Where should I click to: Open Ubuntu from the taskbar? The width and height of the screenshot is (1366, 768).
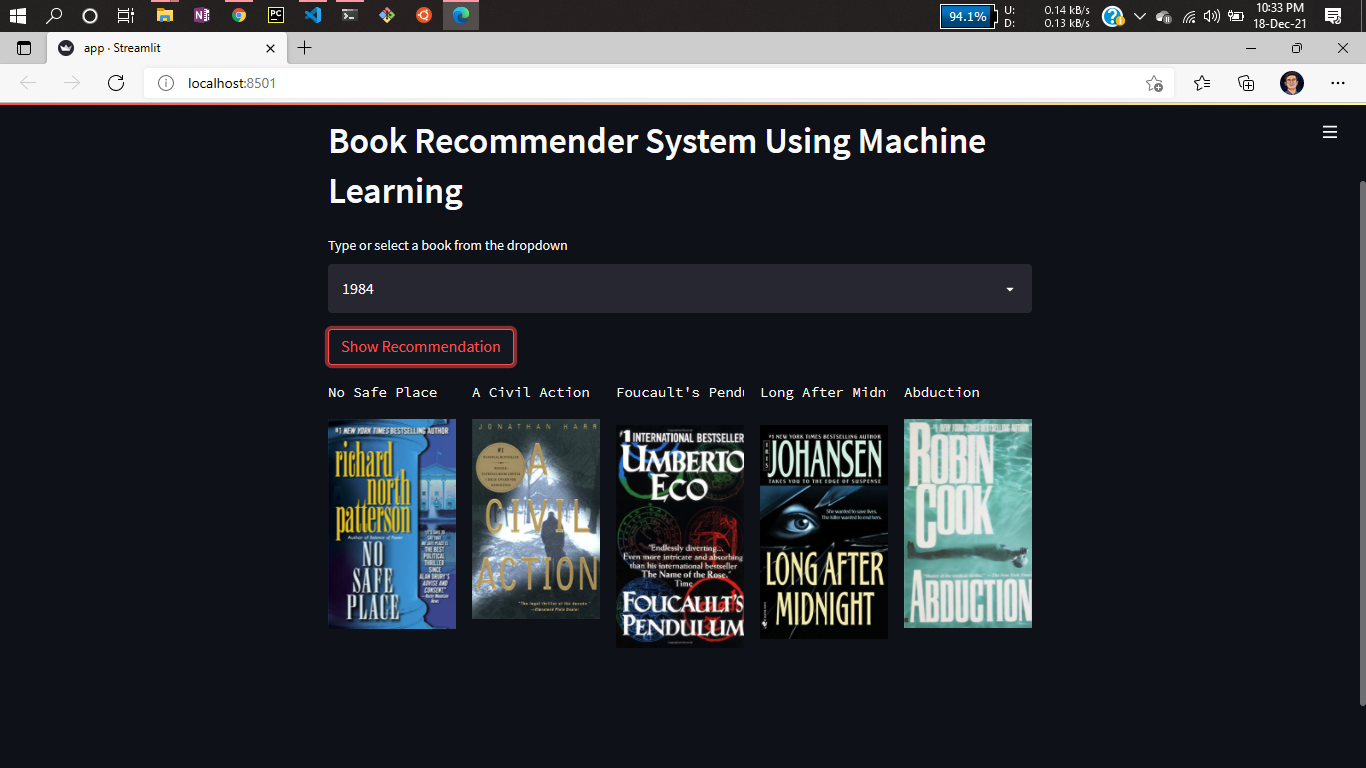point(424,16)
